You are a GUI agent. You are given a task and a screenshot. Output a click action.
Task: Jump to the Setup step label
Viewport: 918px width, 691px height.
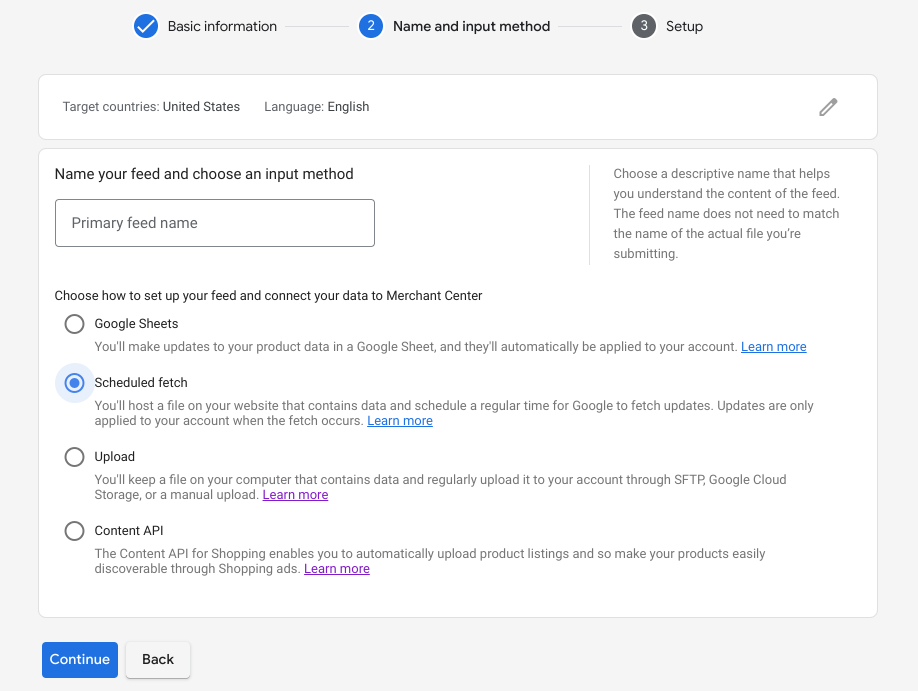tap(684, 26)
